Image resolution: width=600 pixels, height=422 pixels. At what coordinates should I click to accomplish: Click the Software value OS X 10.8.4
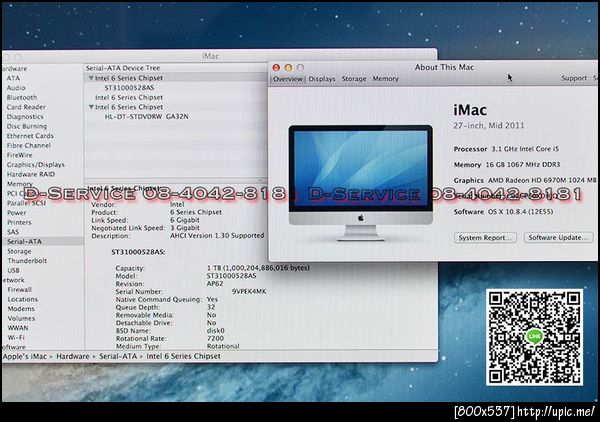pos(520,212)
